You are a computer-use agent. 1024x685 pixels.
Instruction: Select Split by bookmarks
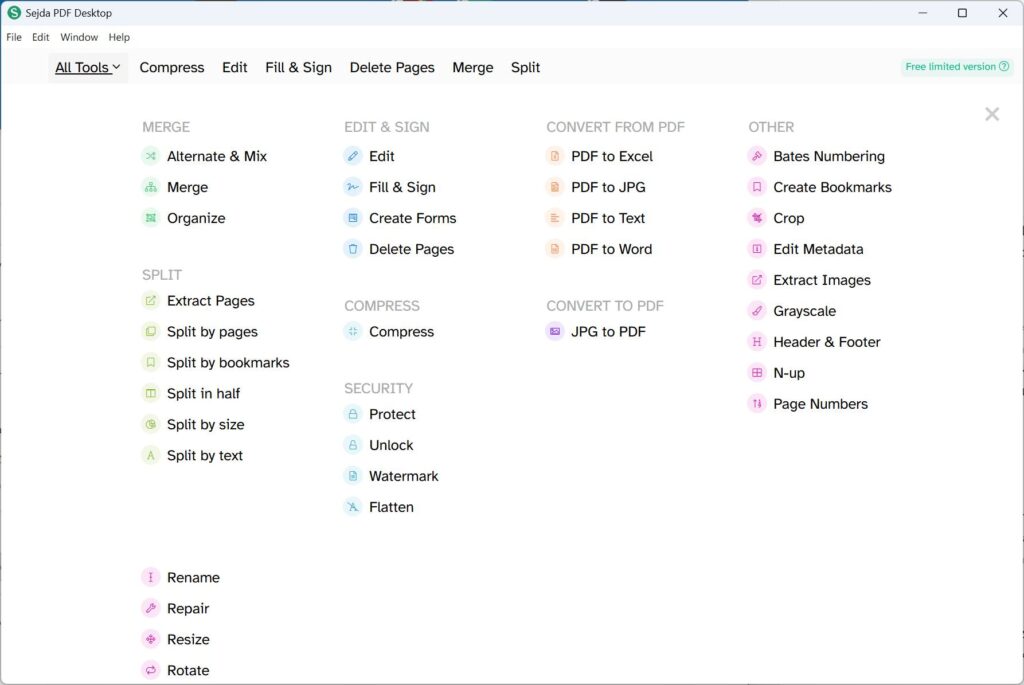229,362
